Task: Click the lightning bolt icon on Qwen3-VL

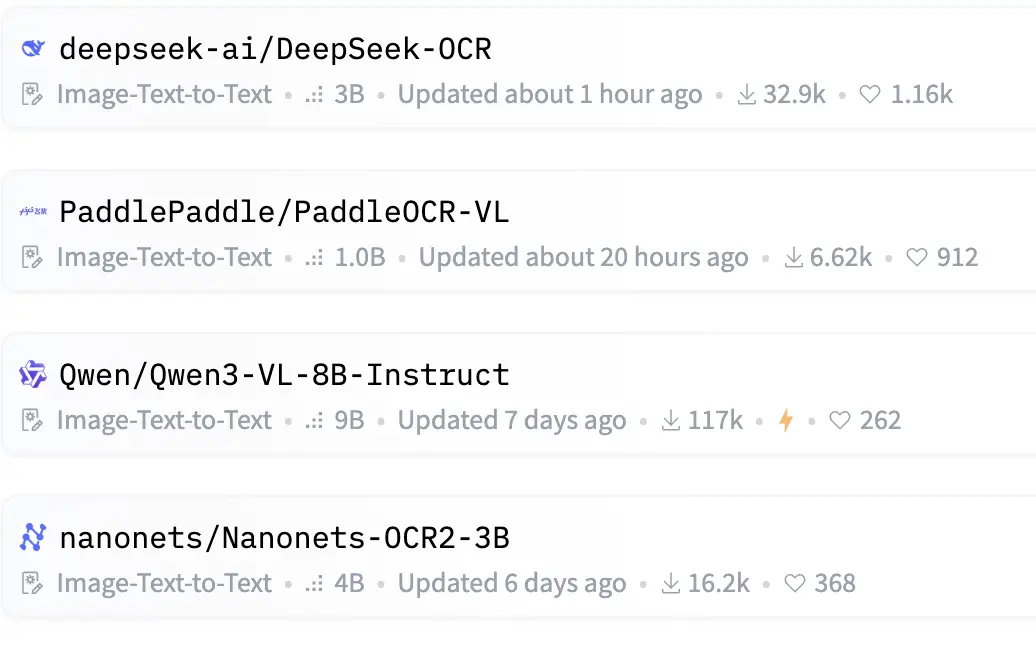Action: 786,421
